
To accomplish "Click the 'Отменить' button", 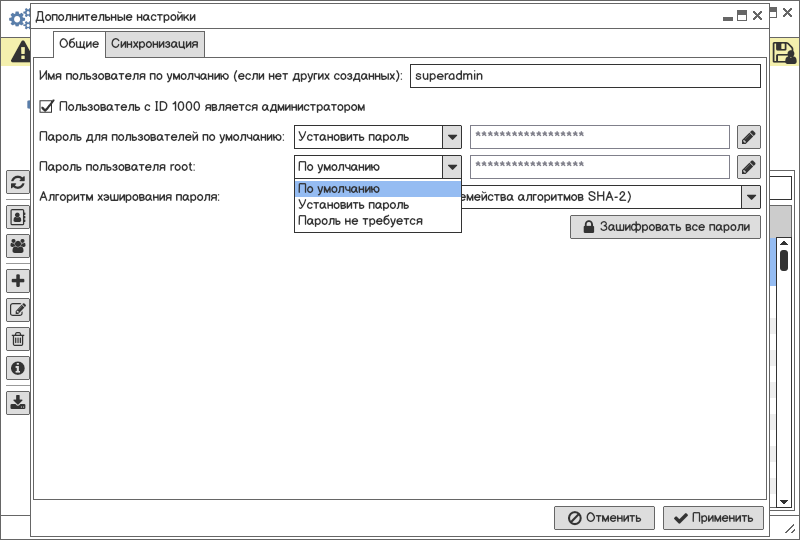I will point(605,518).
